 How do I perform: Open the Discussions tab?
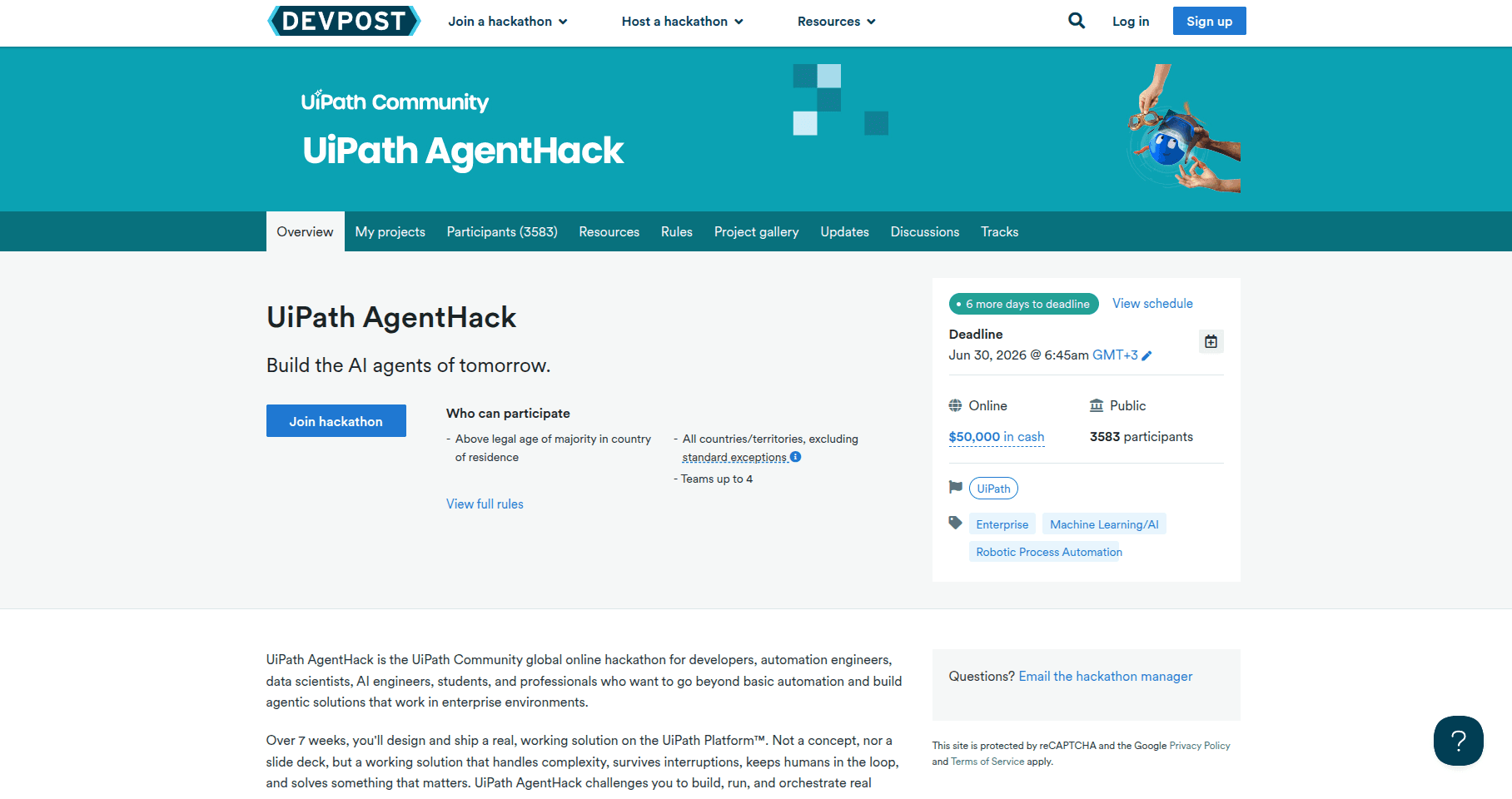click(924, 231)
